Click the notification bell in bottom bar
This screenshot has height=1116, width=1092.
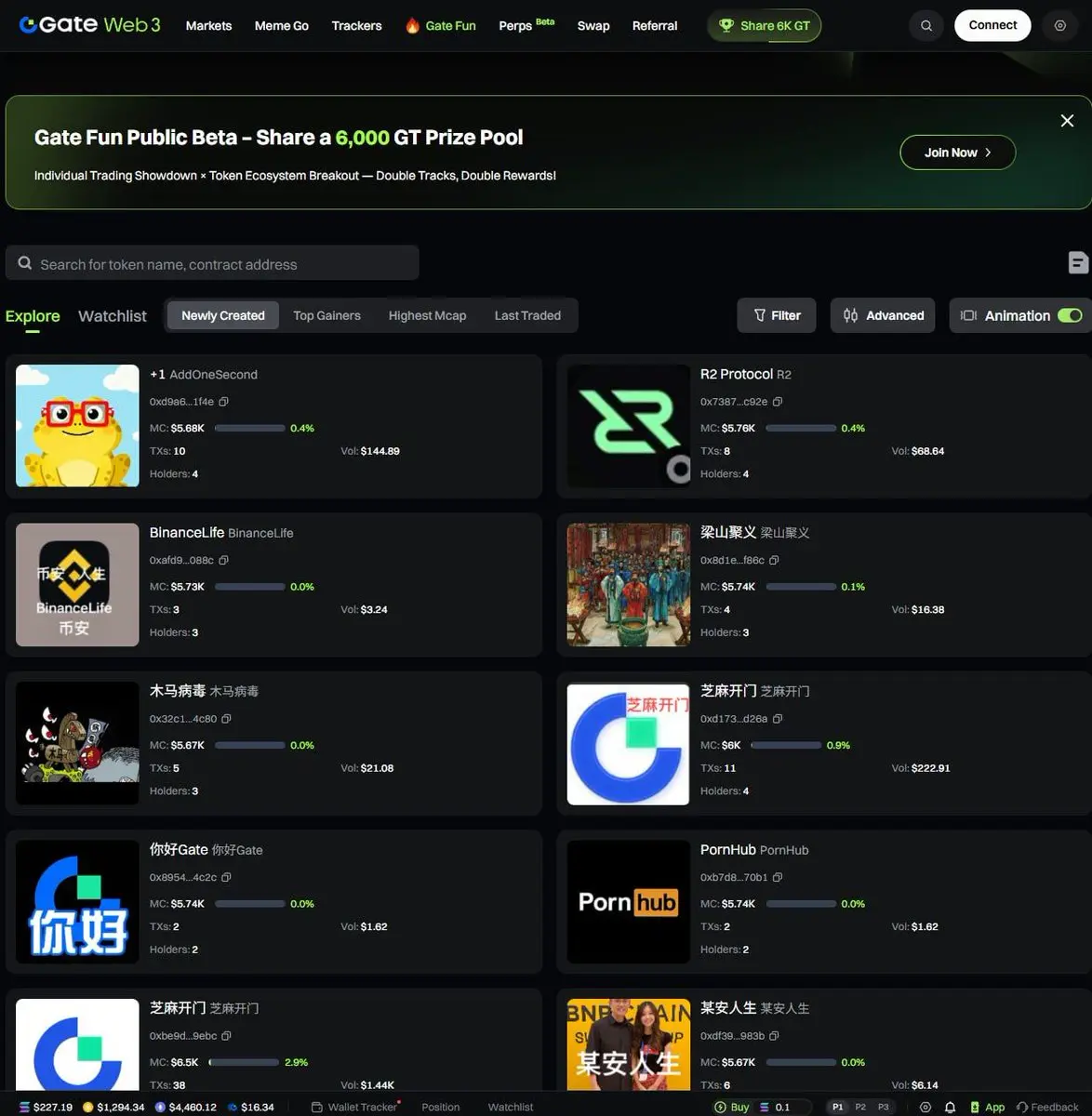950,1107
